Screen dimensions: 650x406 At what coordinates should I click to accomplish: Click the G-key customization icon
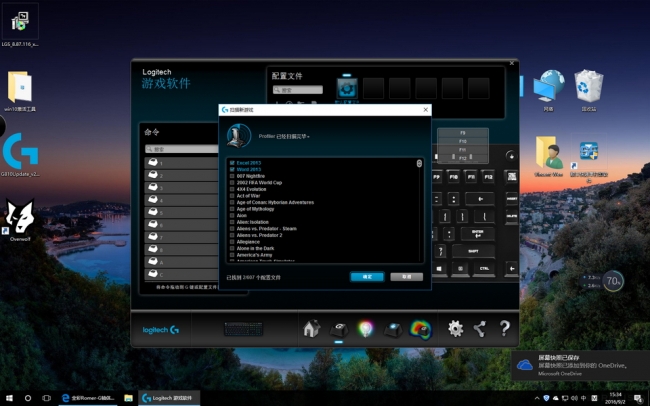[338, 328]
